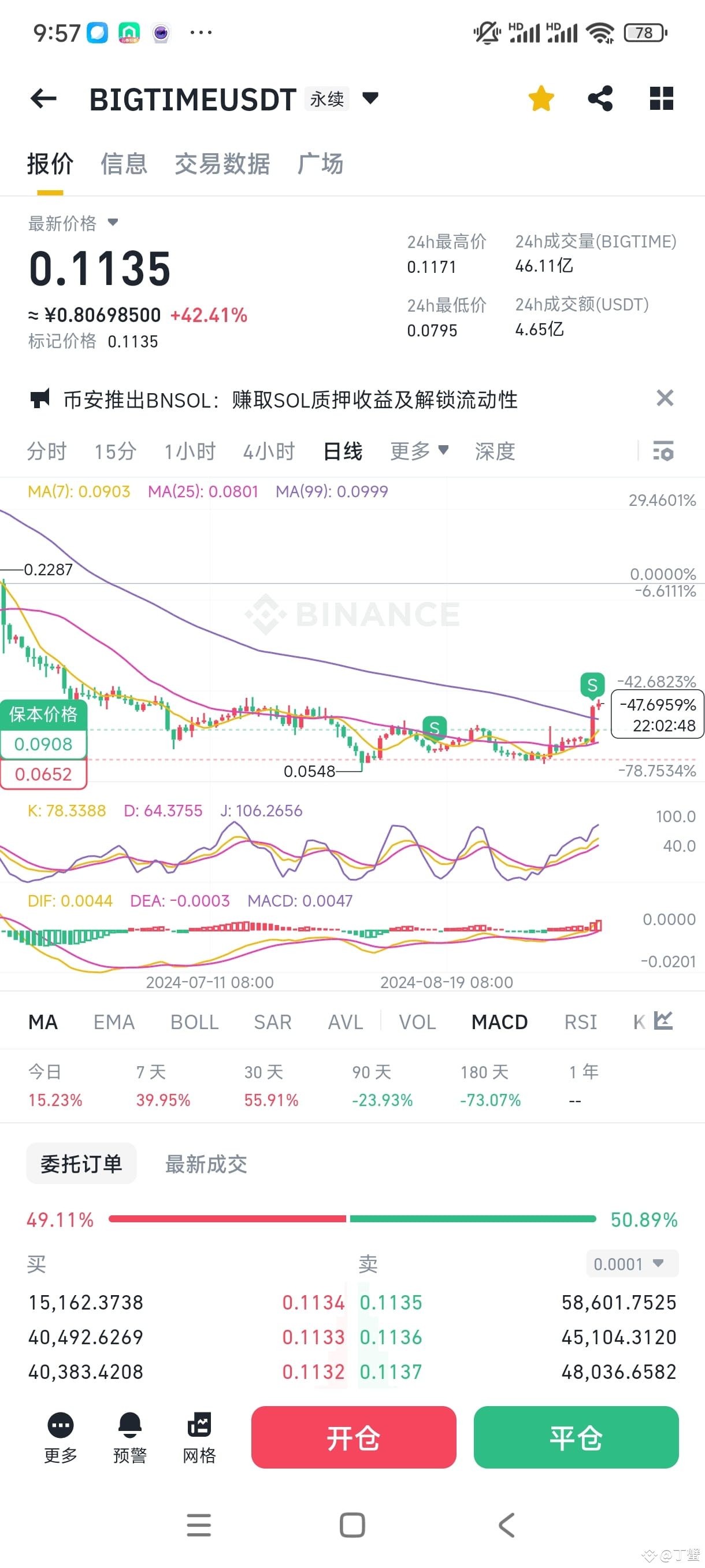Open chart settings icon

click(x=663, y=451)
